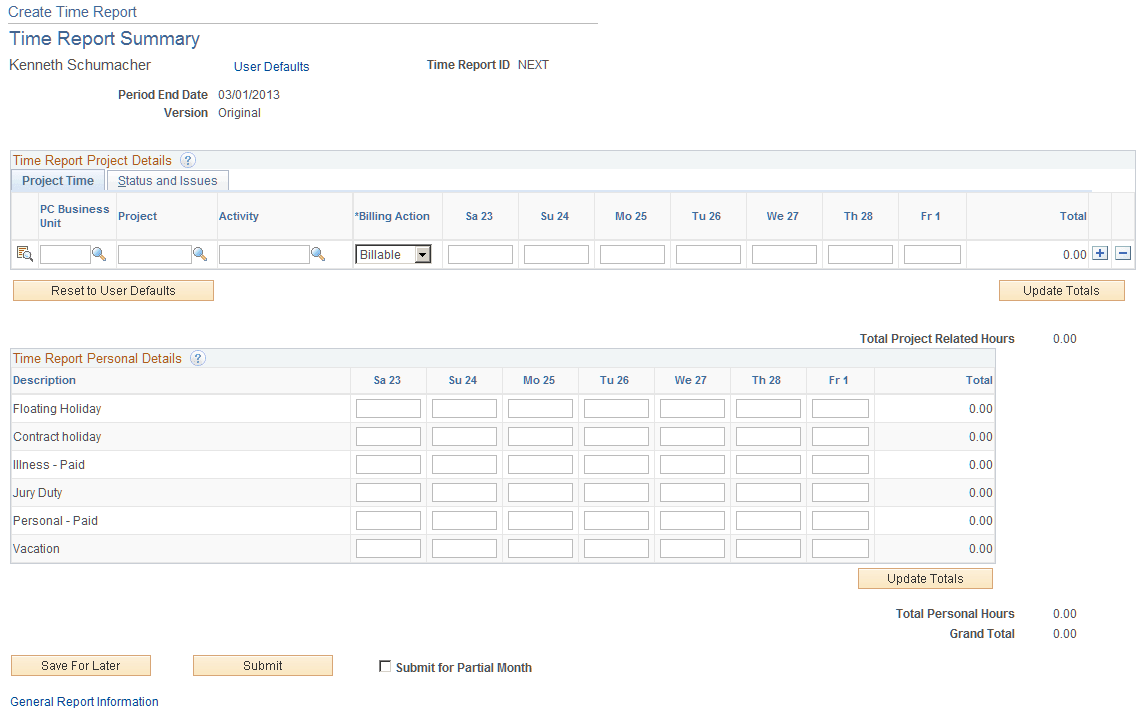Open help for Time Report Project Details
The height and width of the screenshot is (711, 1140).
click(x=188, y=160)
